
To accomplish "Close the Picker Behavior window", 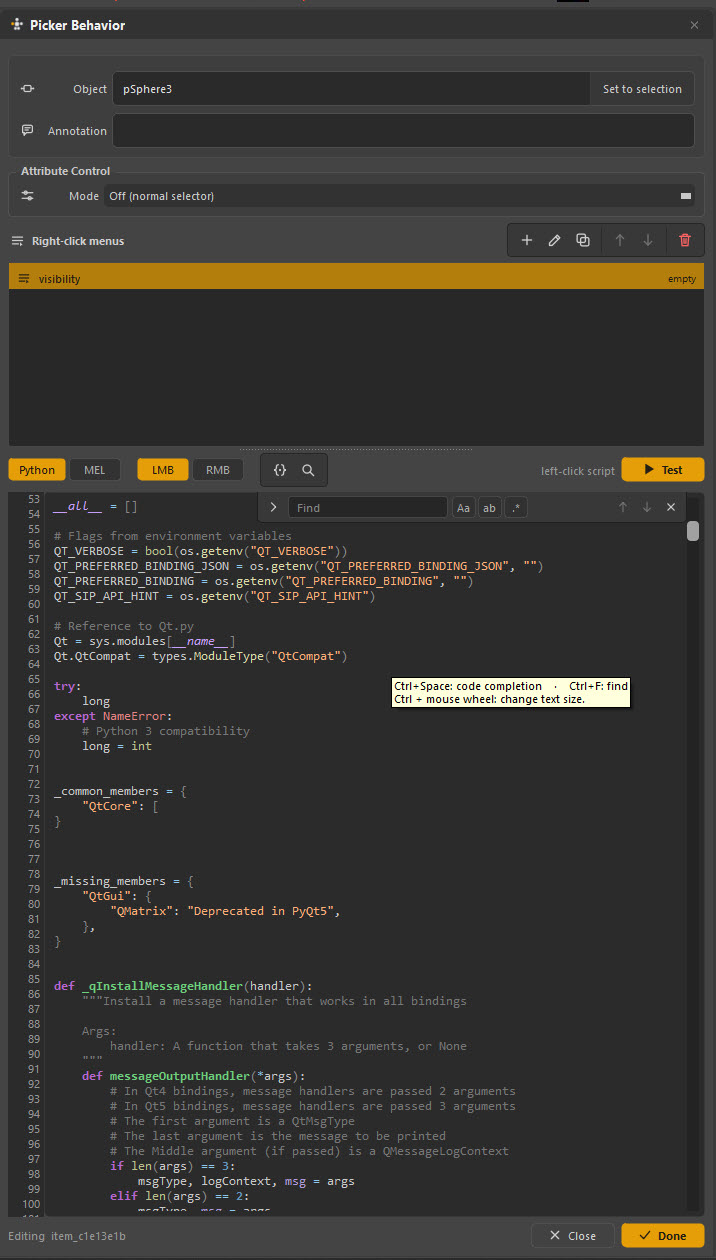I will [x=694, y=25].
